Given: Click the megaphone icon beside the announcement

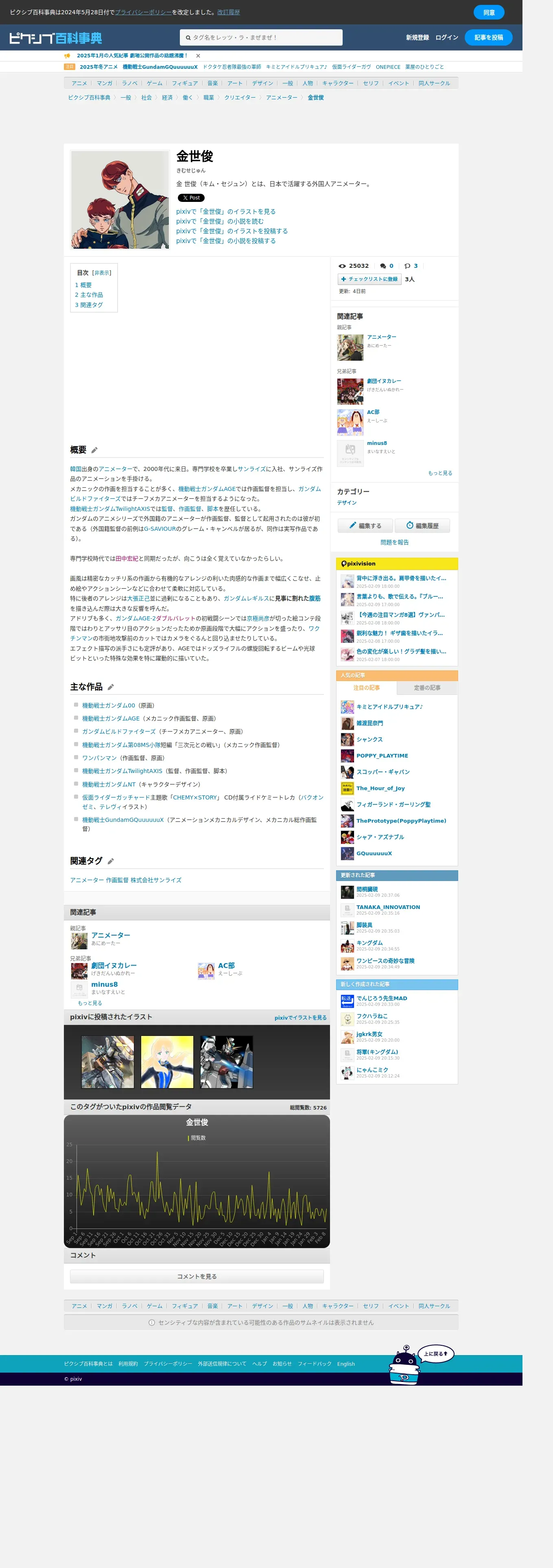Looking at the screenshot, I should pos(68,55).
